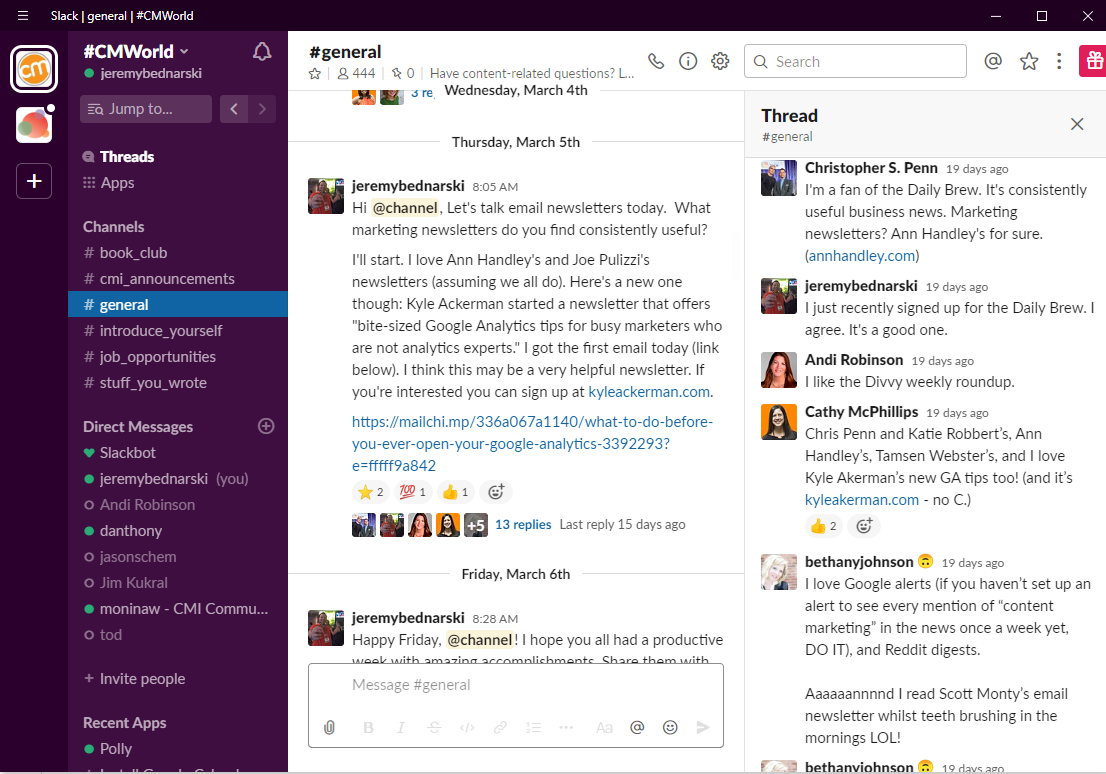Open the mailchi.mp newsletter link
1106x774 pixels.
pyautogui.click(x=533, y=444)
